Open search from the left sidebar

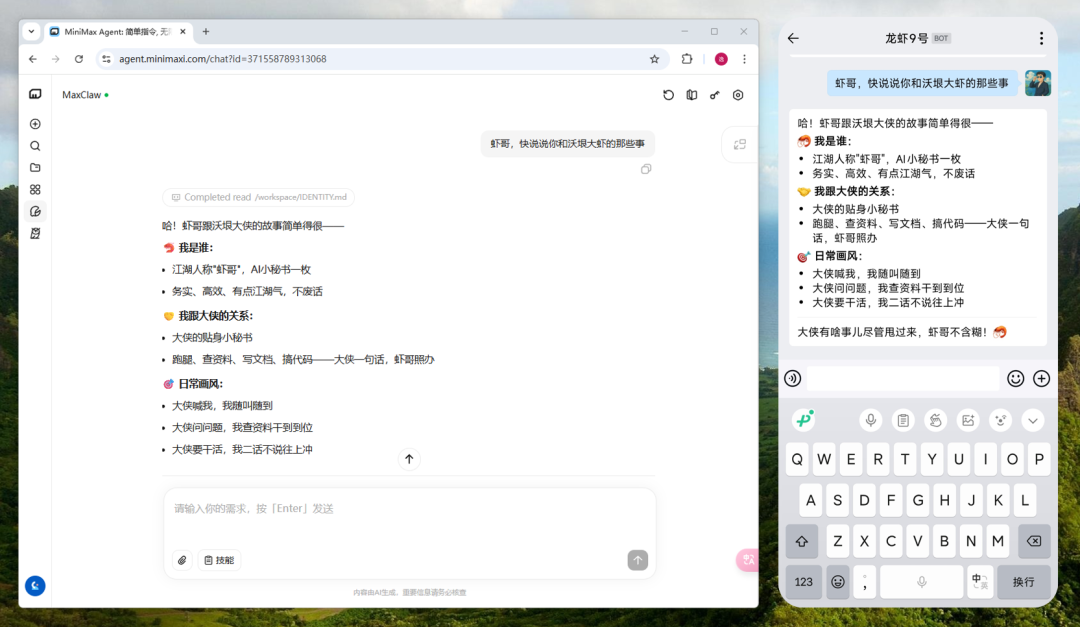(35, 146)
